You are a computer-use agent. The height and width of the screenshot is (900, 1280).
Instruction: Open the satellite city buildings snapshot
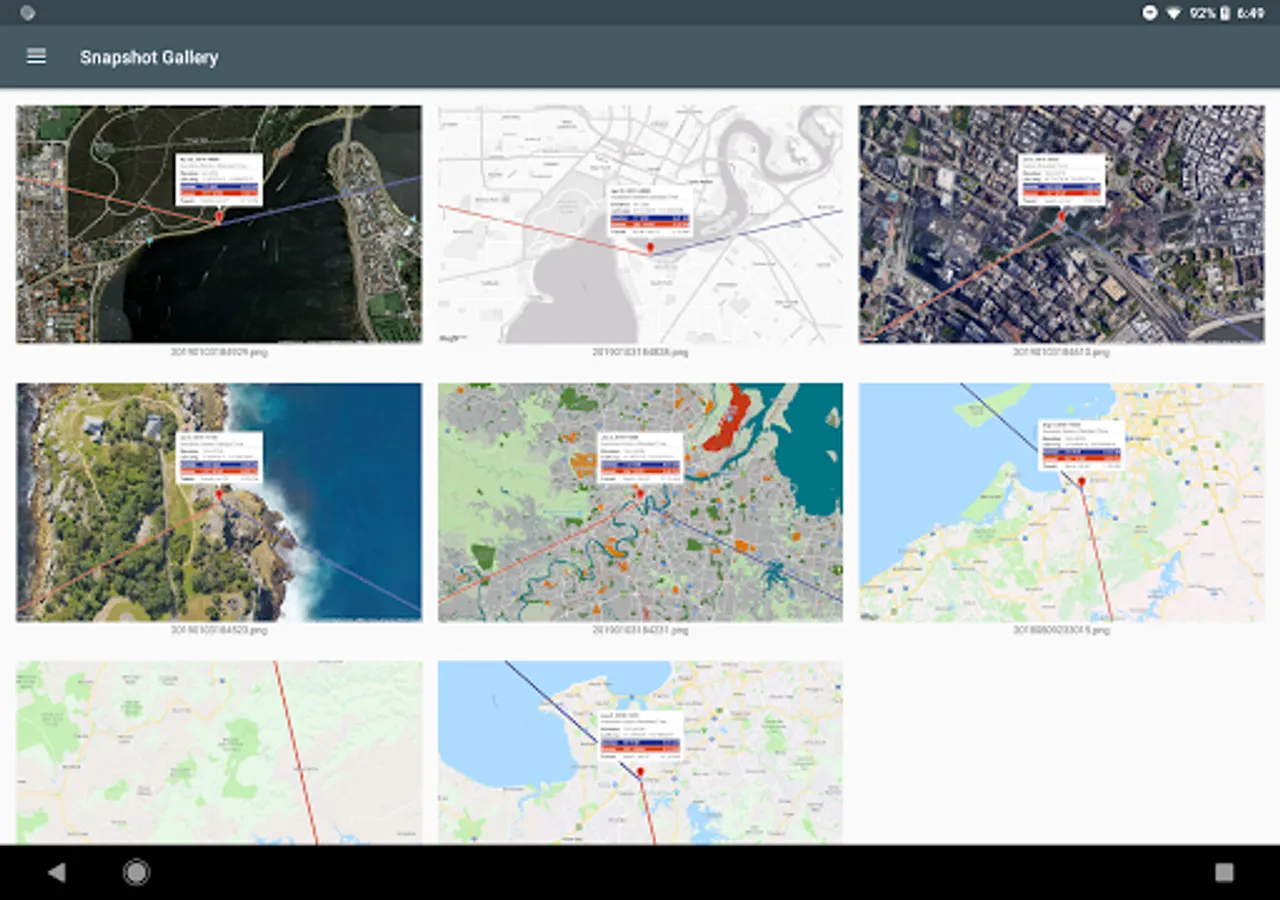1061,224
